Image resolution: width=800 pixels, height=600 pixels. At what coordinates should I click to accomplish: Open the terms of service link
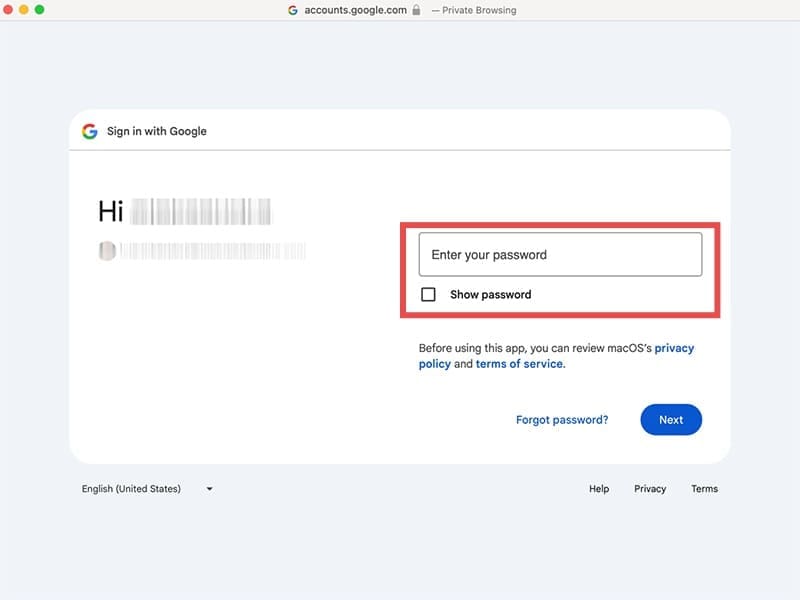click(x=519, y=364)
